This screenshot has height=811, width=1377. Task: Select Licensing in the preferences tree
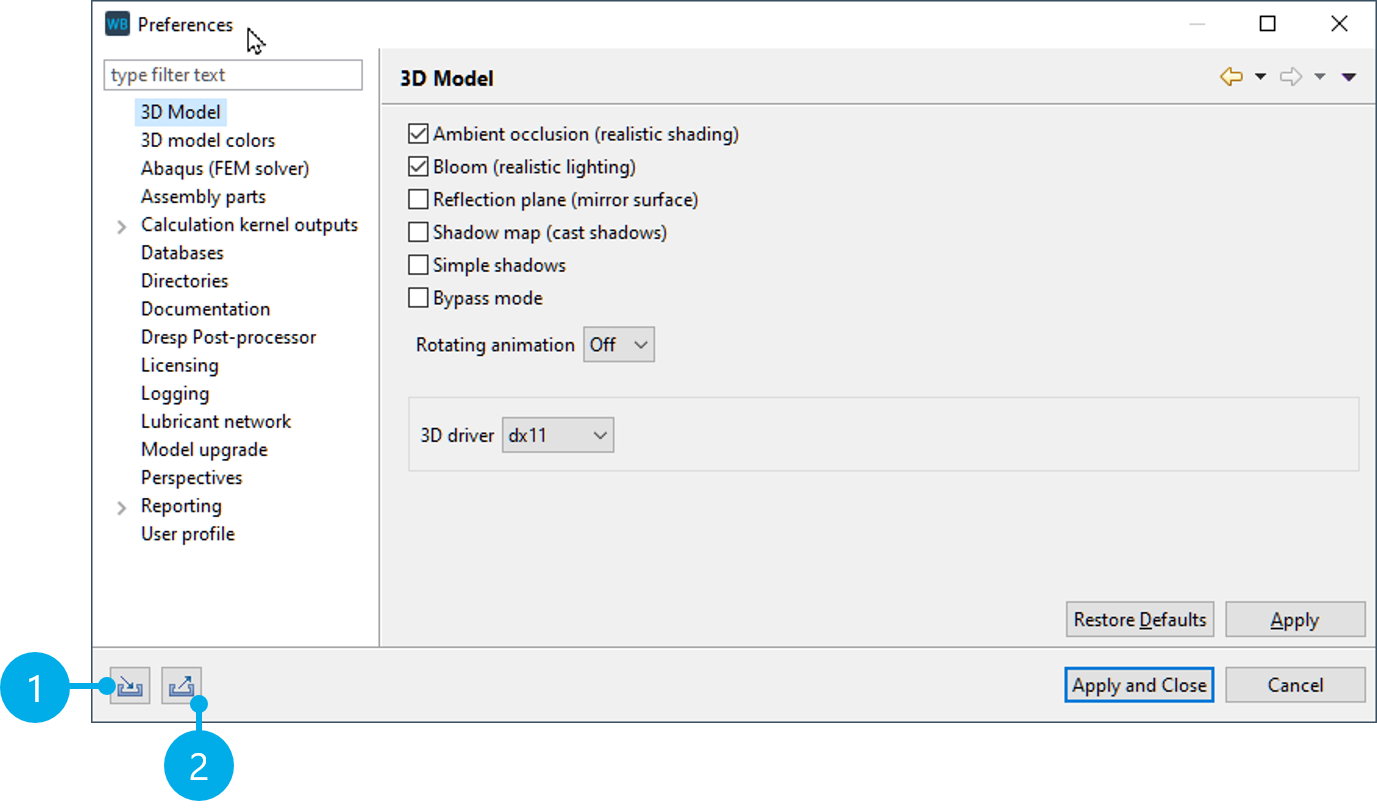tap(180, 365)
